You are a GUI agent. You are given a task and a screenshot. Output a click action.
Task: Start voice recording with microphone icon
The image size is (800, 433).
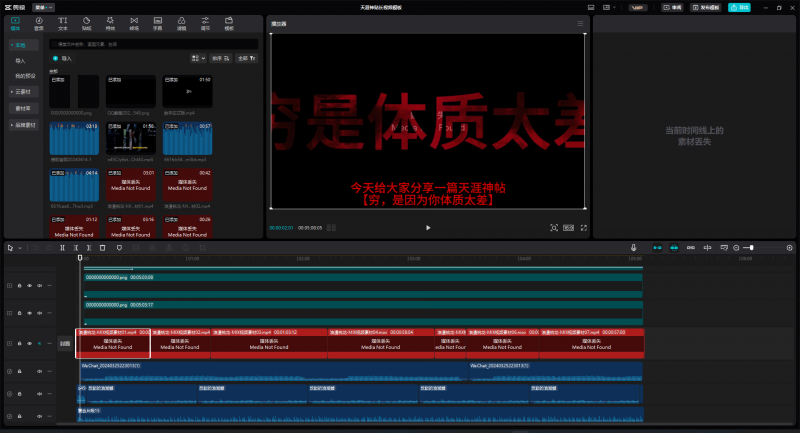633,248
